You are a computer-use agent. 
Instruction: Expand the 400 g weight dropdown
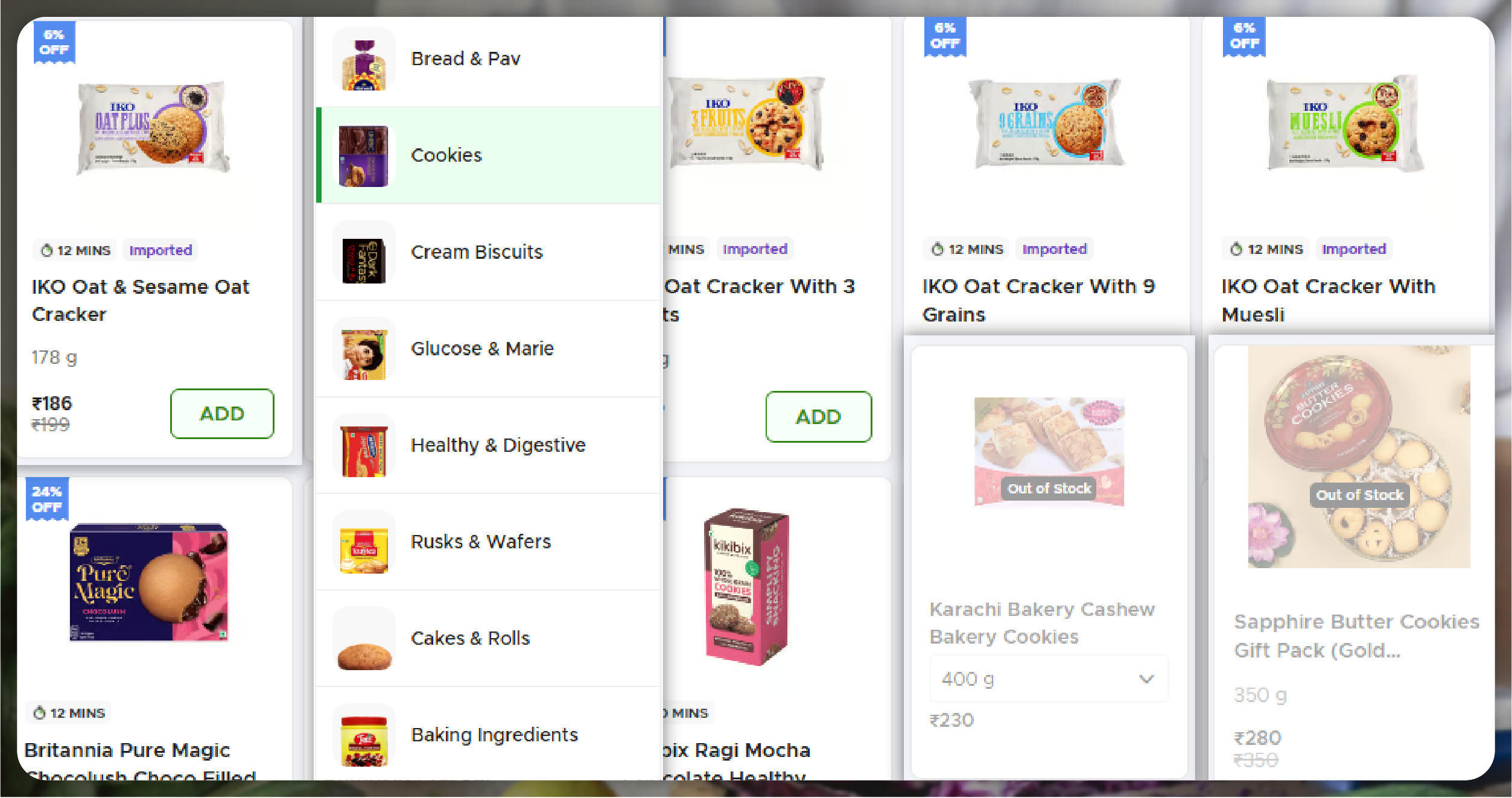coord(1048,679)
